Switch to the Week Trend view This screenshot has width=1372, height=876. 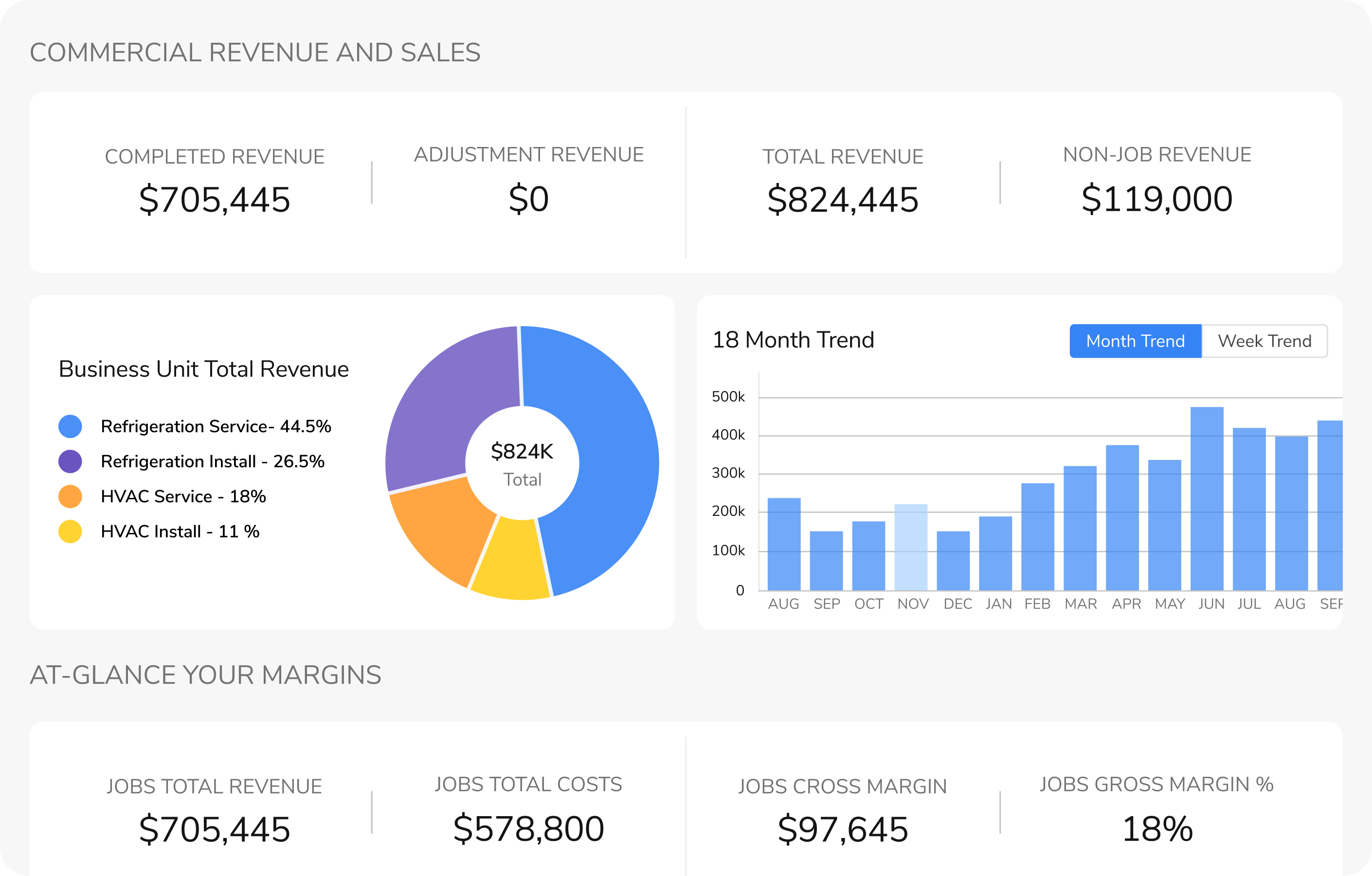pyautogui.click(x=1264, y=341)
